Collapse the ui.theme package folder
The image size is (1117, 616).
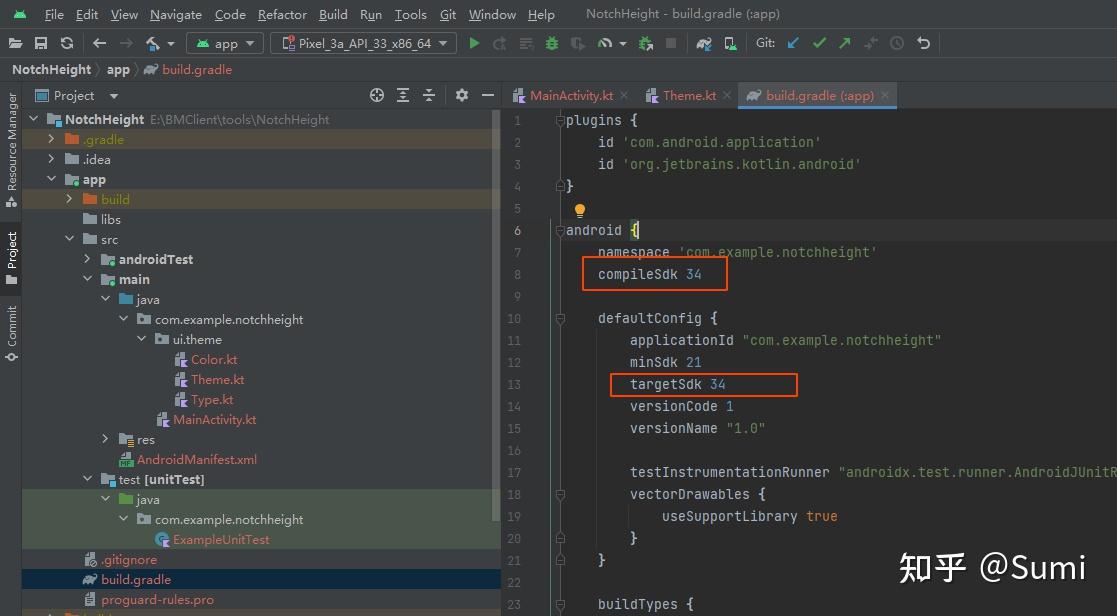pyautogui.click(x=141, y=339)
